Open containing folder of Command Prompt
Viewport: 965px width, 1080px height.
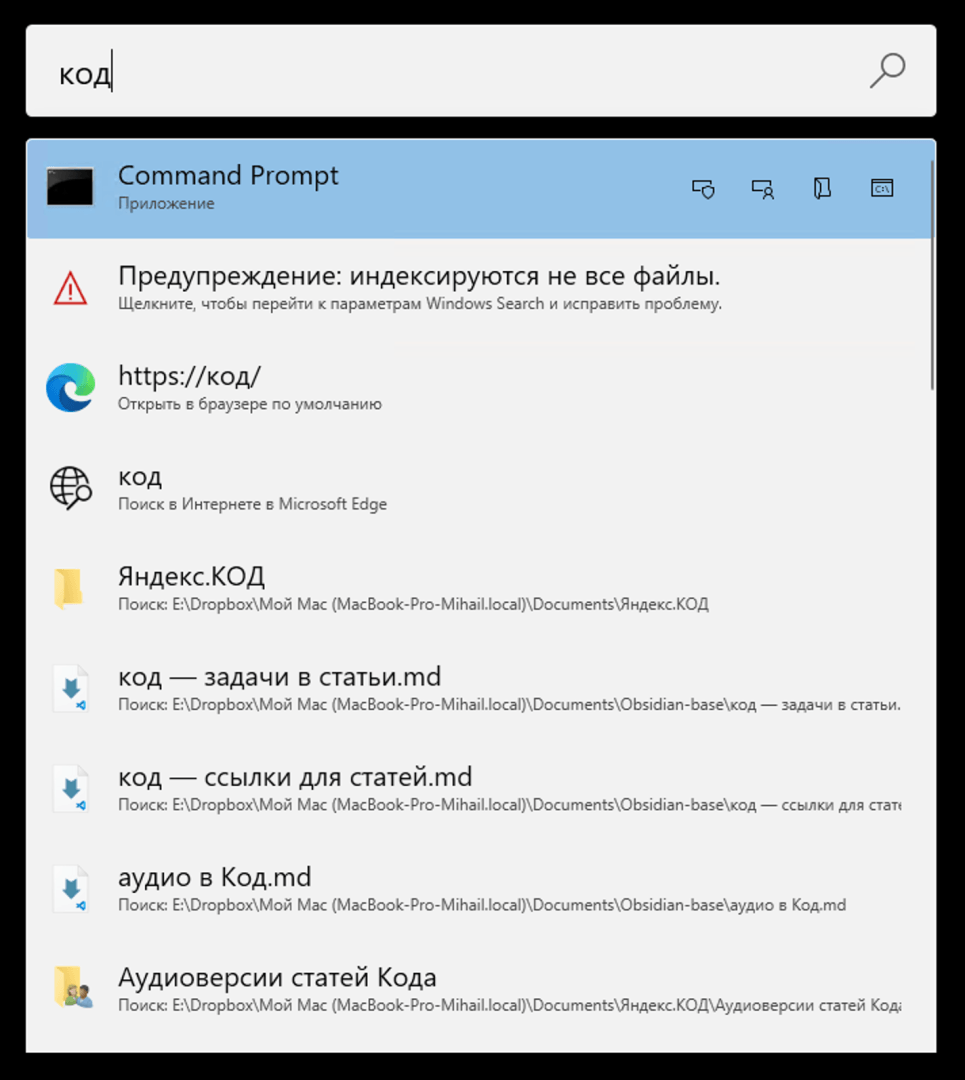822,188
